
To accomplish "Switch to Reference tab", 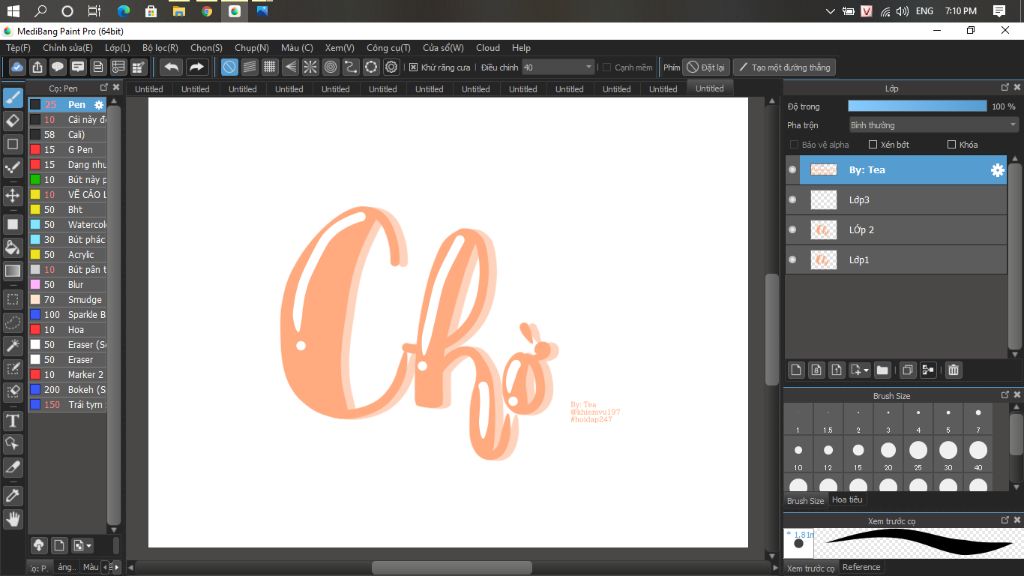I will coord(861,567).
